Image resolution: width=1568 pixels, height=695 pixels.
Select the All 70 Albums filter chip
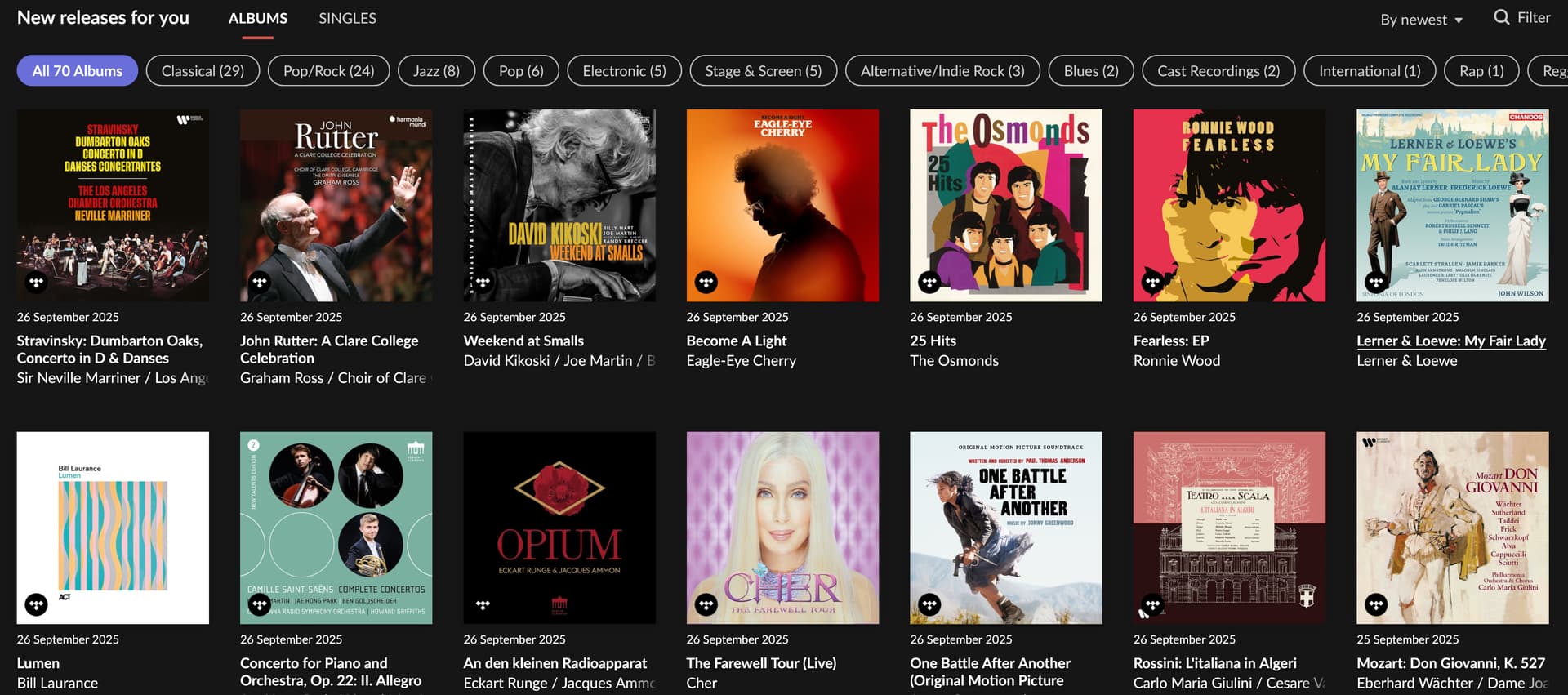78,71
